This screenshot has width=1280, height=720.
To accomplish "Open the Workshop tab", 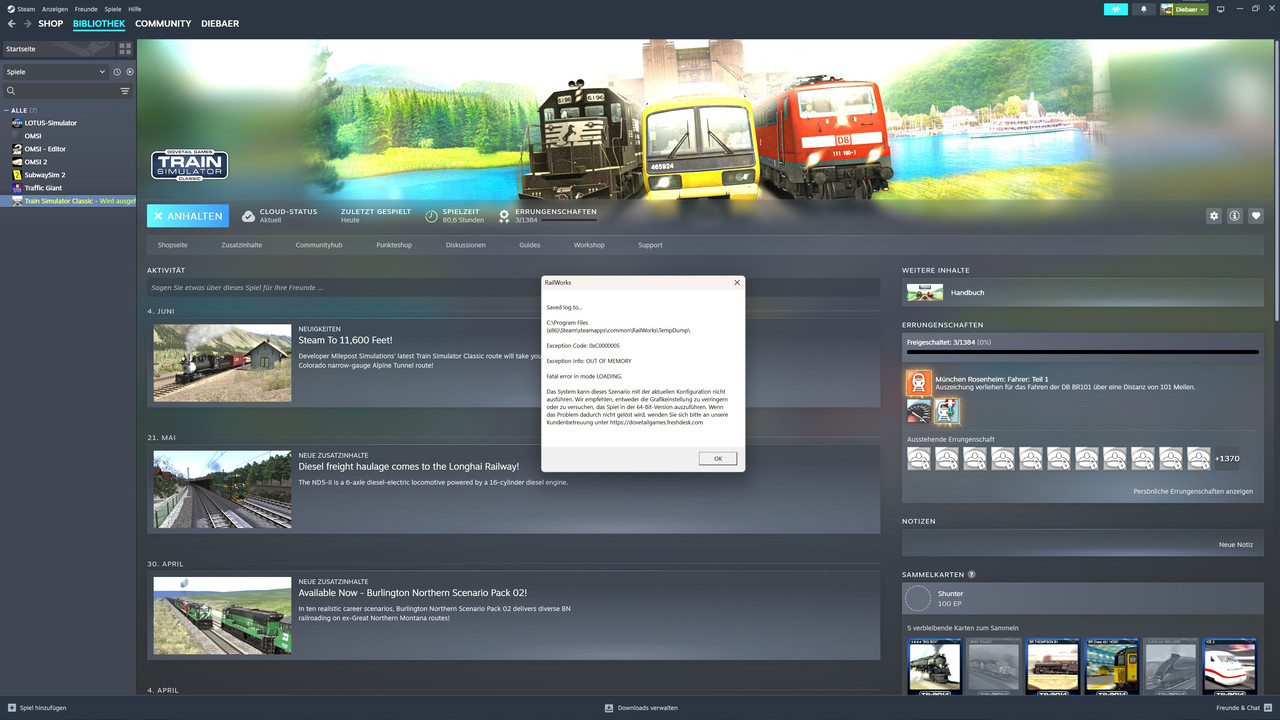I will (589, 245).
